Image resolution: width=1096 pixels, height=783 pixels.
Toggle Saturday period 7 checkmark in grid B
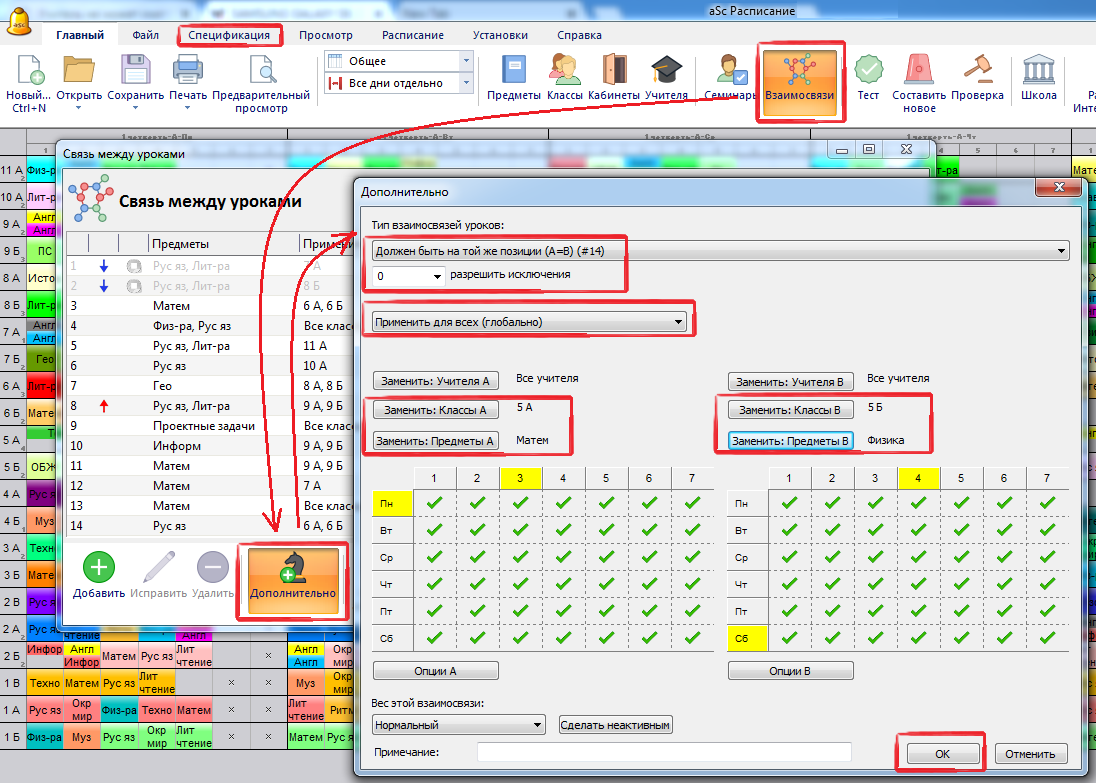(1047, 637)
